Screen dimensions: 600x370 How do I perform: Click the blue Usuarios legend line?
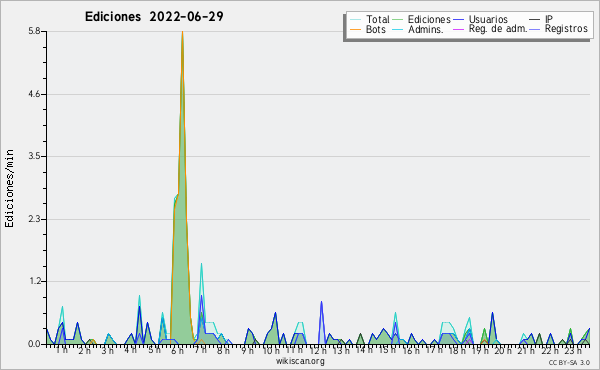click(x=458, y=20)
